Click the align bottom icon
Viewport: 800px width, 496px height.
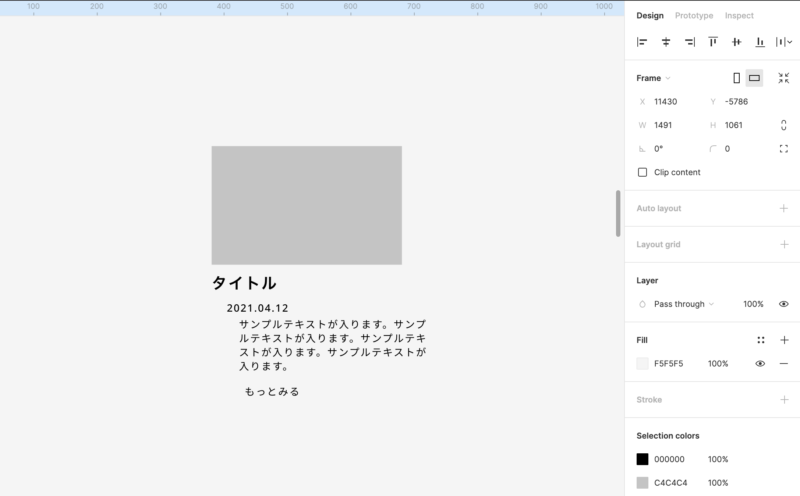tap(760, 42)
